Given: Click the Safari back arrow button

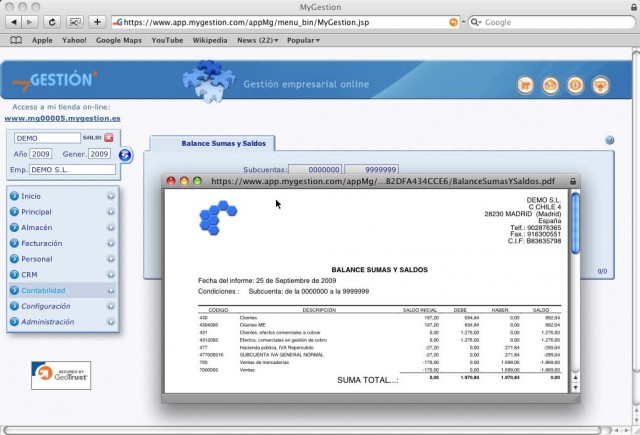Looking at the screenshot, I should point(14,22).
